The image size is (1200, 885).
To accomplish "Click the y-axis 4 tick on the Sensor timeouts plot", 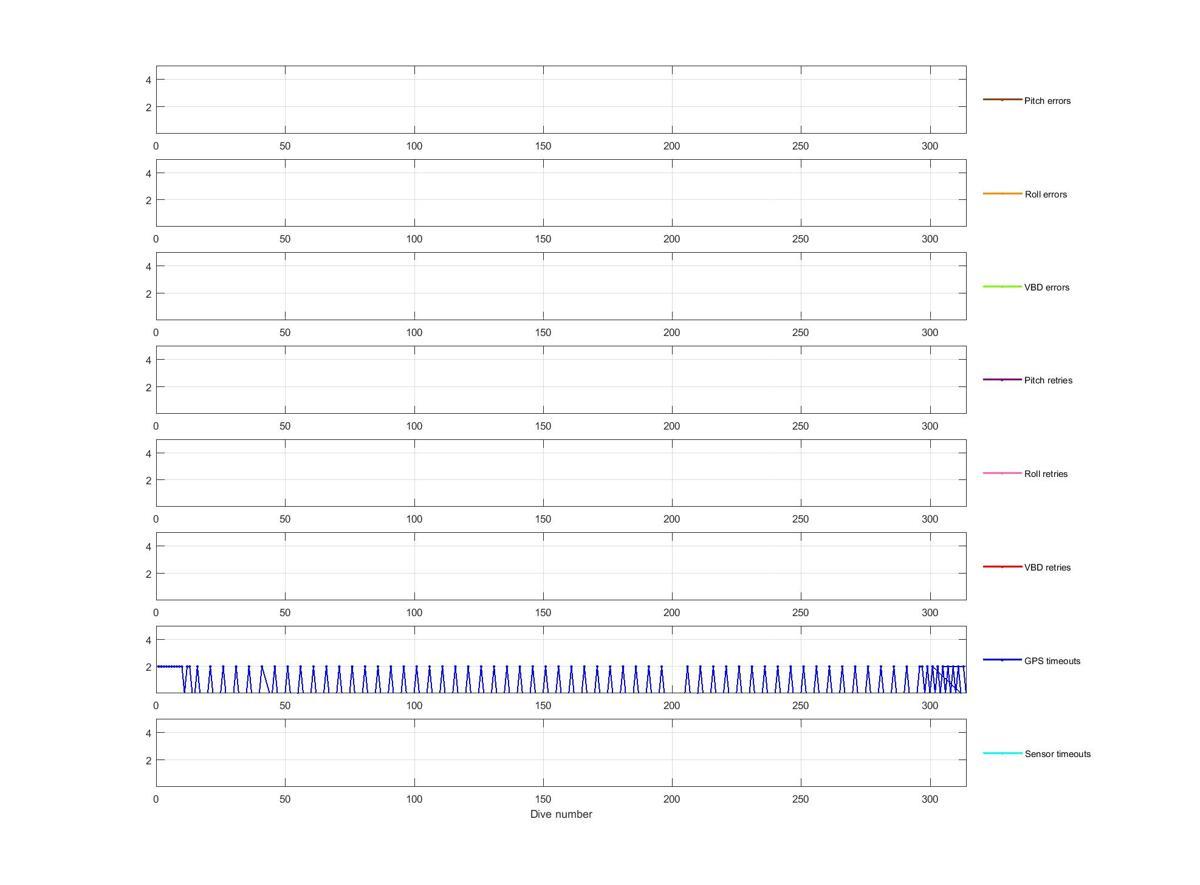I will coord(148,733).
